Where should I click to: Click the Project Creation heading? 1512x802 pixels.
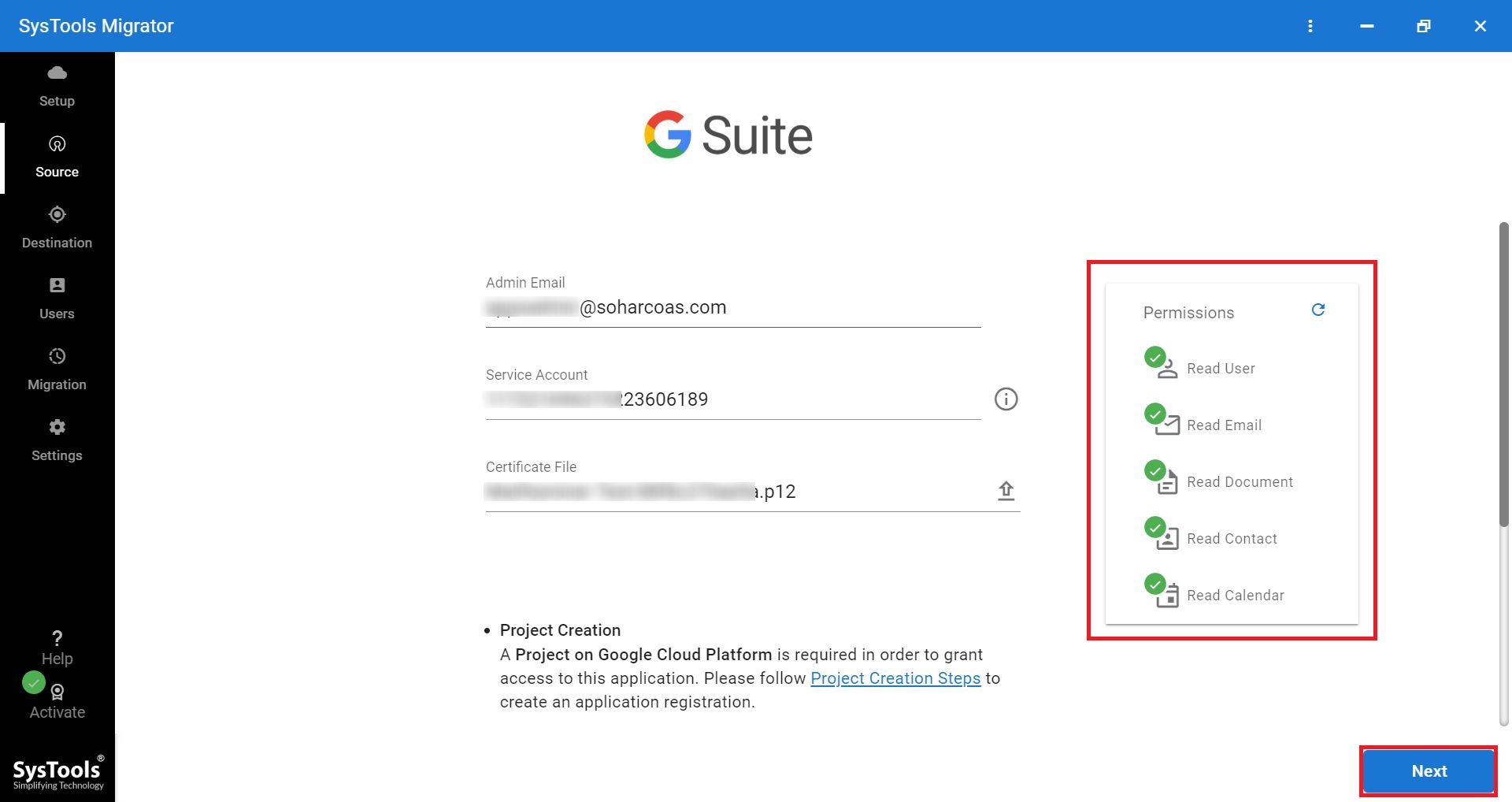(560, 630)
